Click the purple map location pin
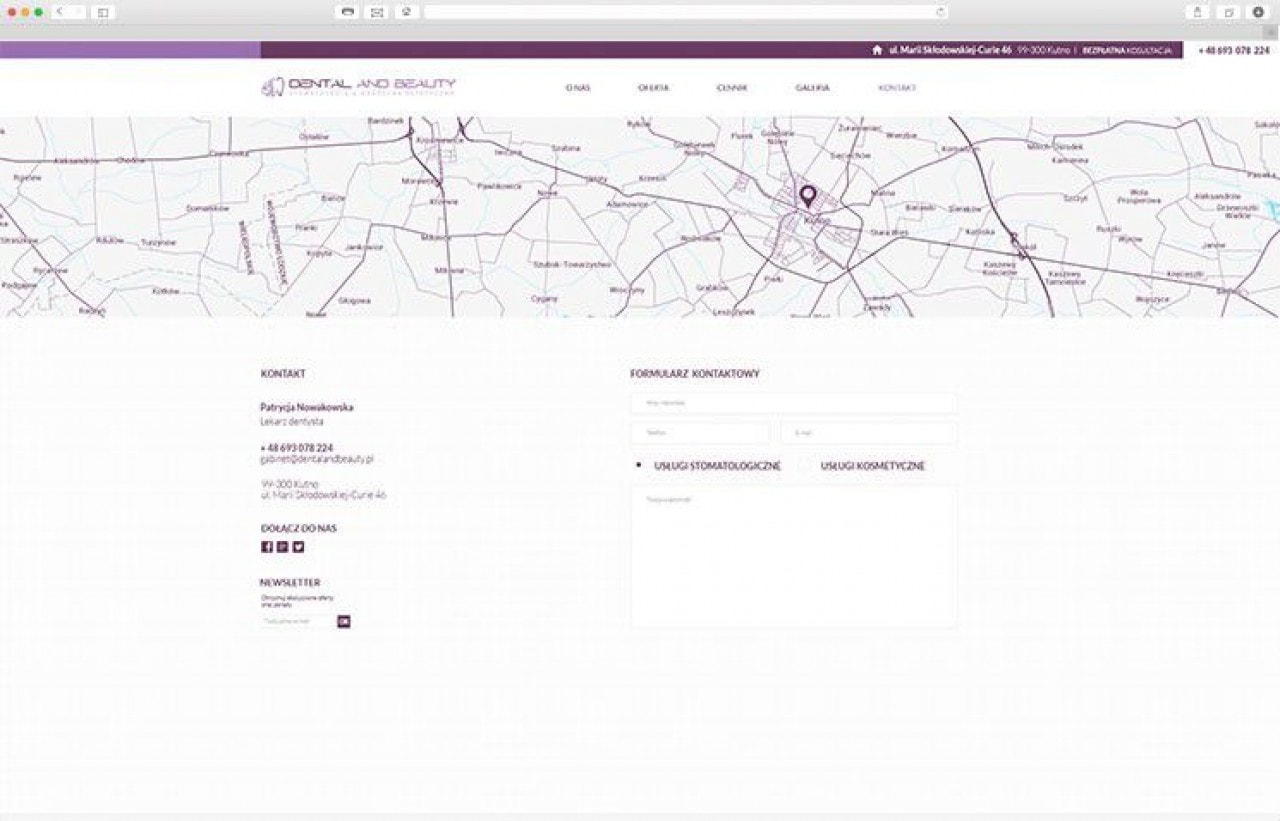The width and height of the screenshot is (1280, 821). tap(808, 196)
